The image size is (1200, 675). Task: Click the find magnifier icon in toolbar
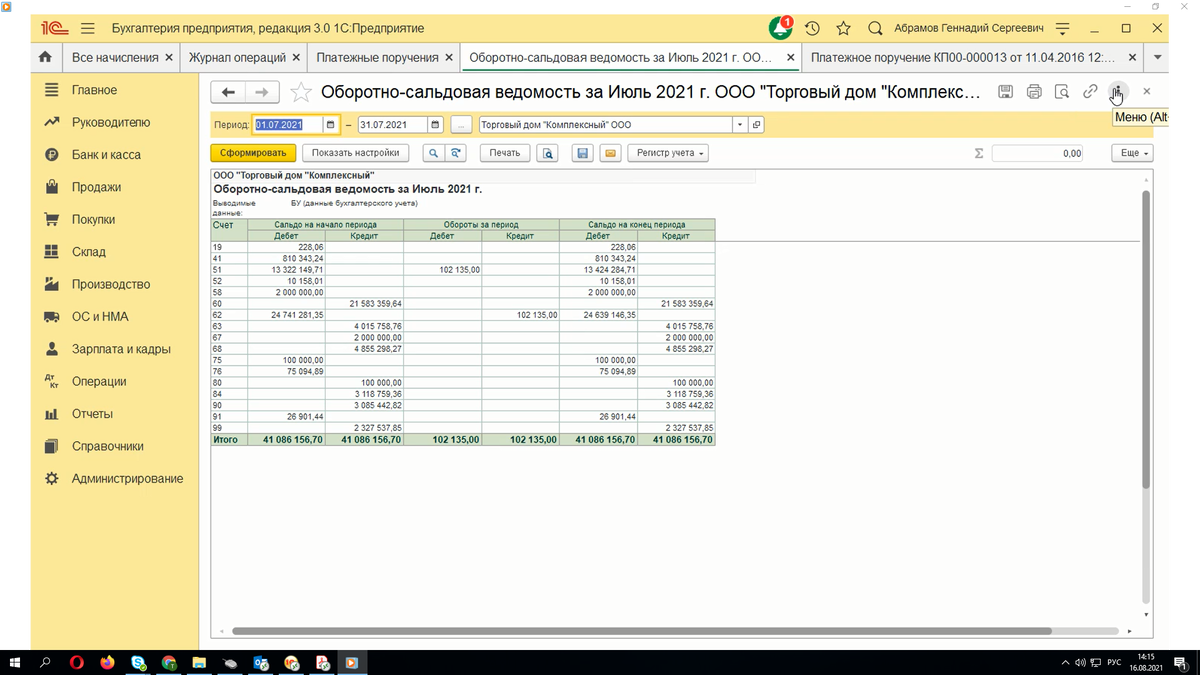pyautogui.click(x=433, y=153)
